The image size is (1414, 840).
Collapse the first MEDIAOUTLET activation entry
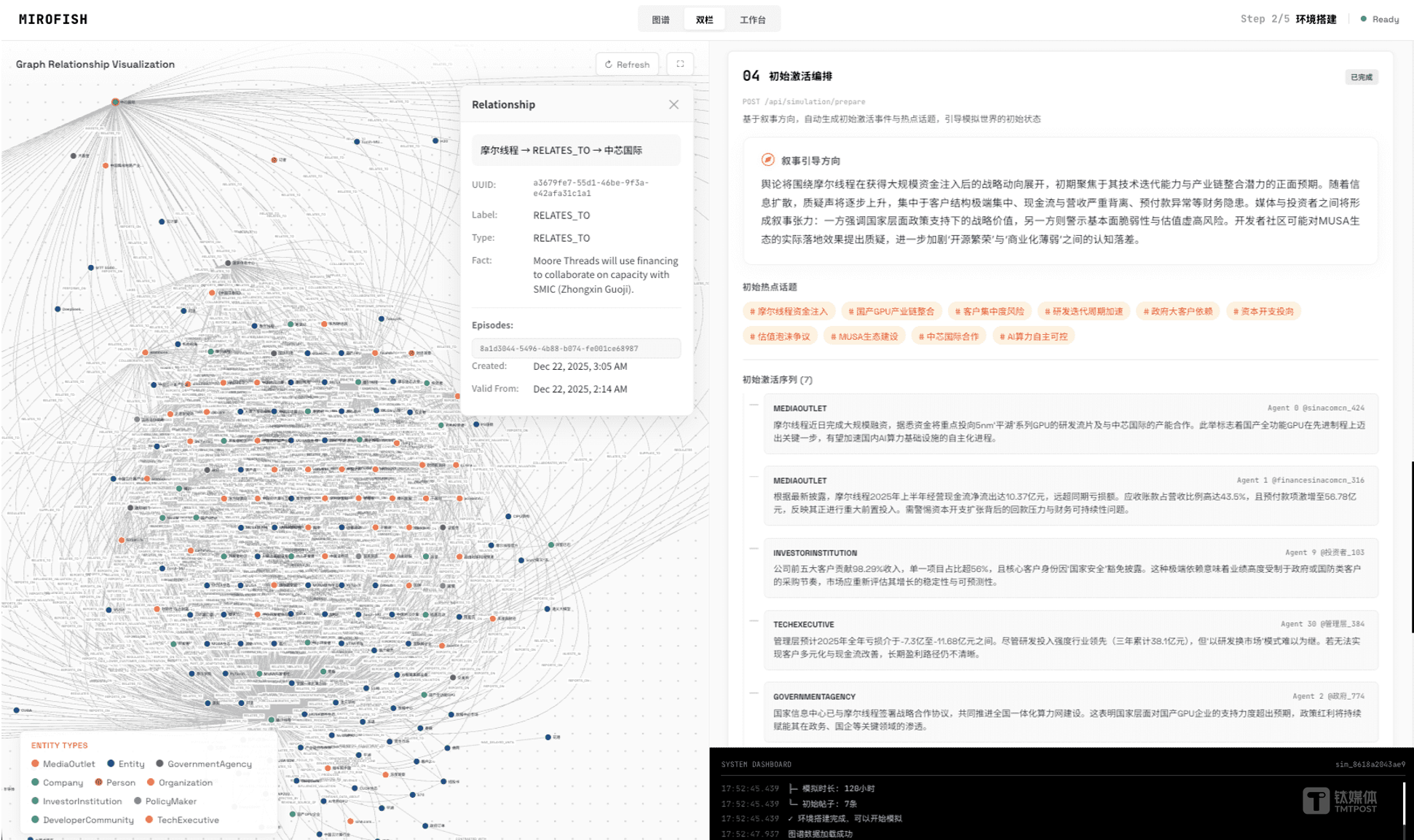pos(754,405)
